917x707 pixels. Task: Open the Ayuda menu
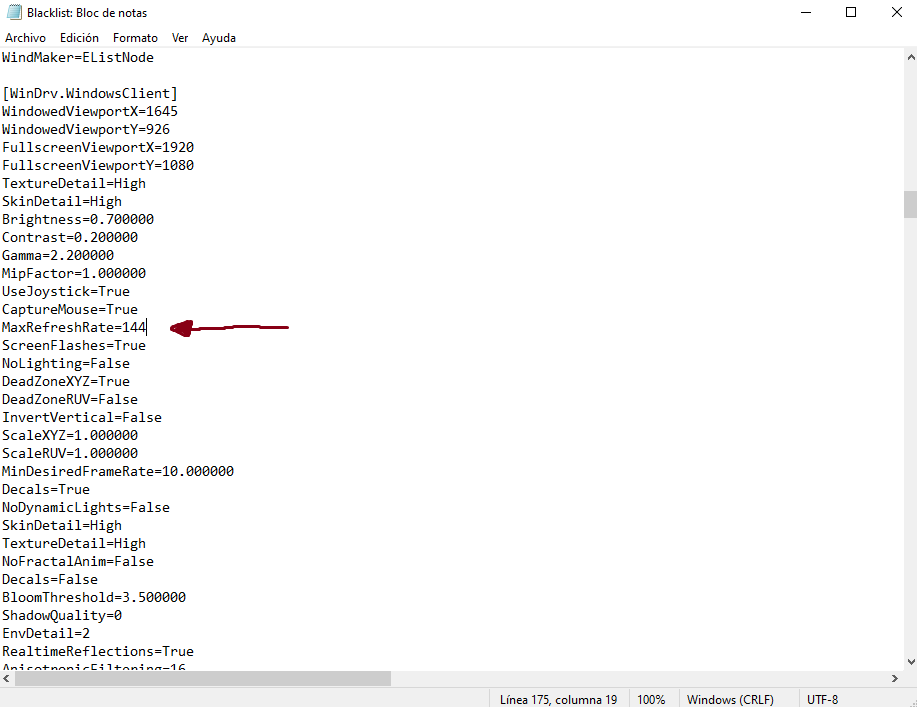click(x=219, y=38)
